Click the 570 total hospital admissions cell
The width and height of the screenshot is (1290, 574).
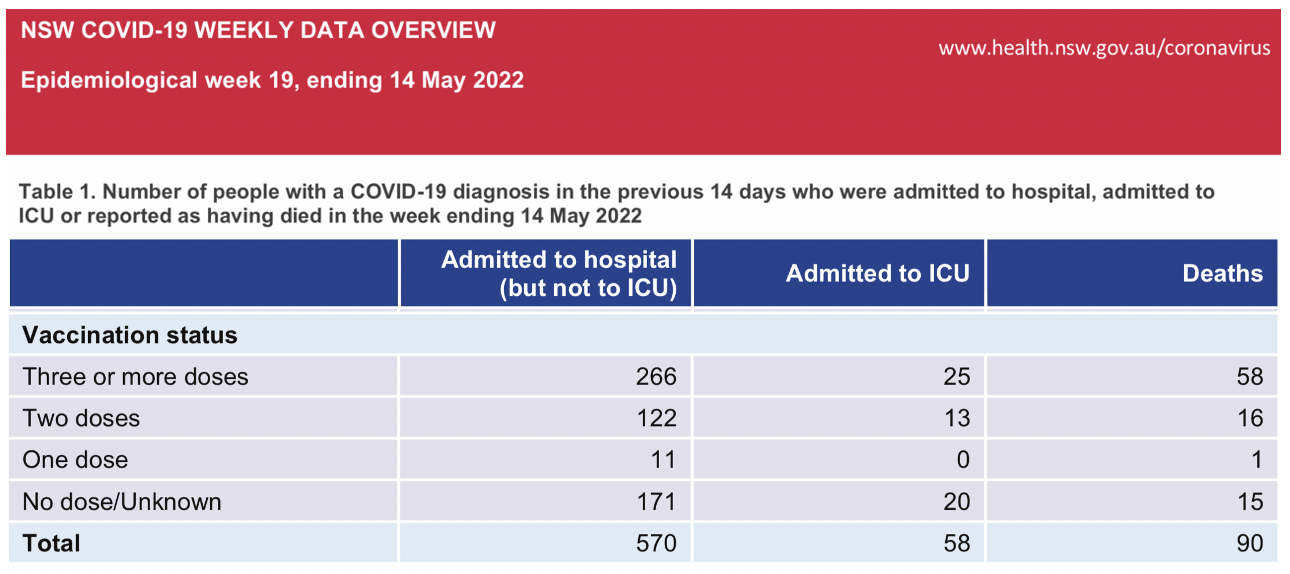pos(656,543)
